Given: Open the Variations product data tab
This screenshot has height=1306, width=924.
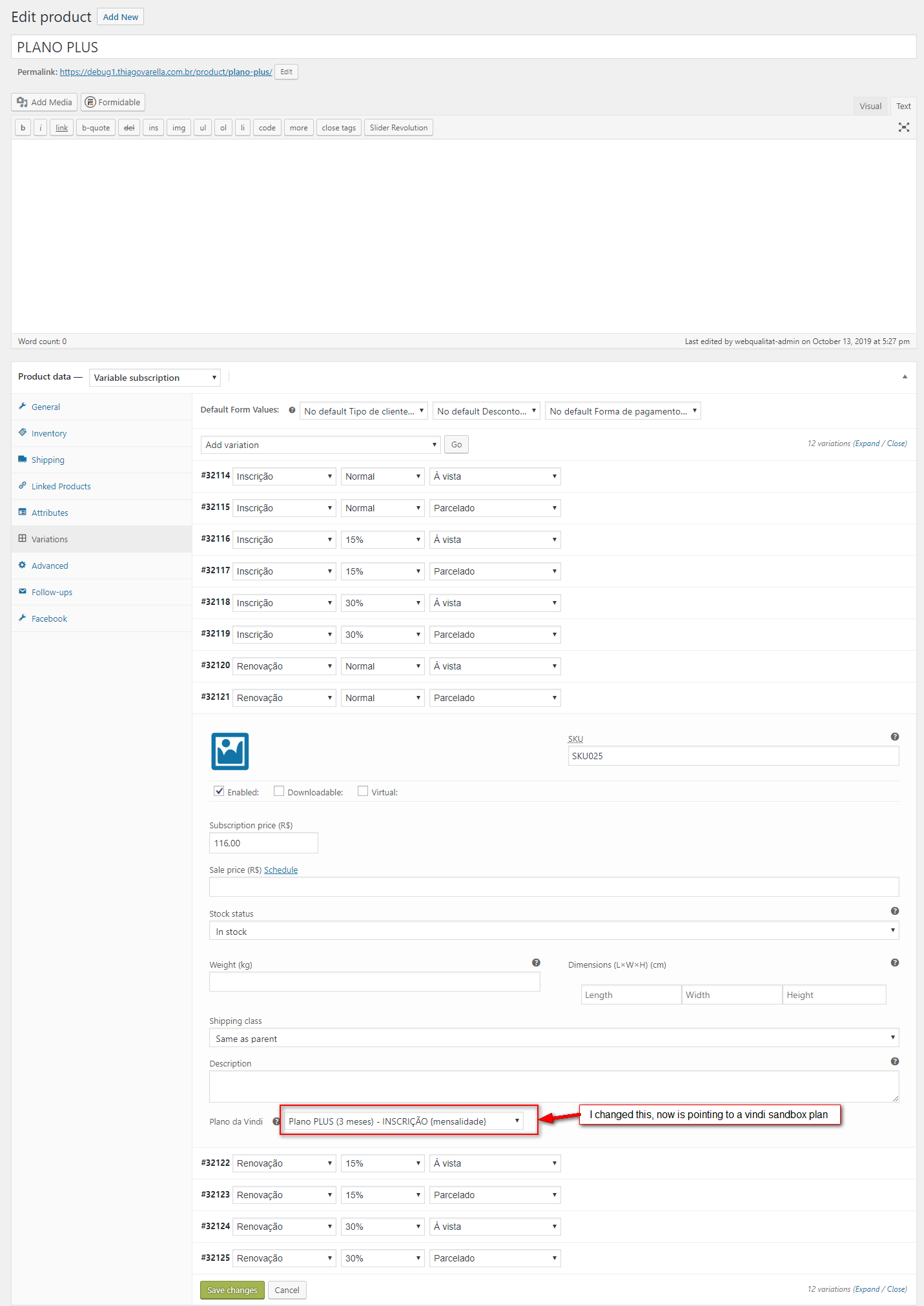Looking at the screenshot, I should (x=102, y=539).
